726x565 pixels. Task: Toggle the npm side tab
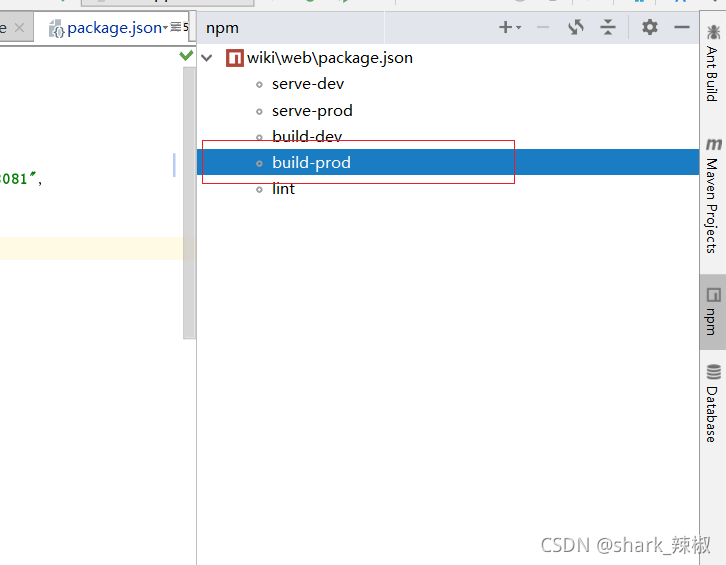(x=713, y=312)
